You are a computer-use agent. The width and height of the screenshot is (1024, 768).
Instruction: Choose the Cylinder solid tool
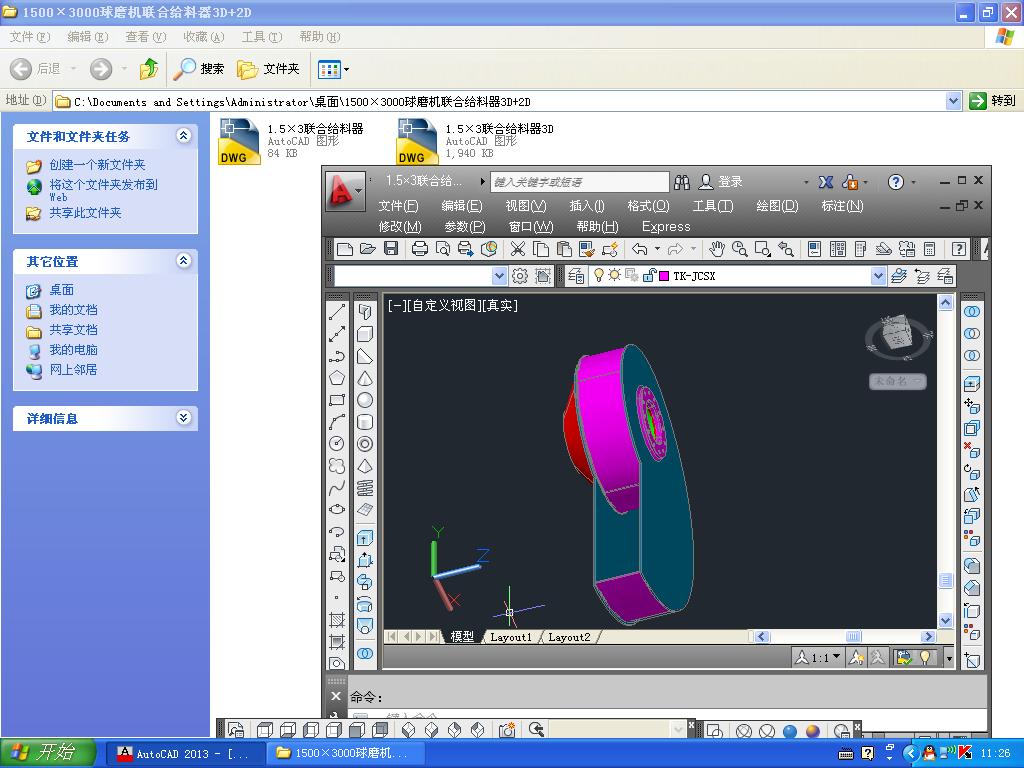coord(365,422)
